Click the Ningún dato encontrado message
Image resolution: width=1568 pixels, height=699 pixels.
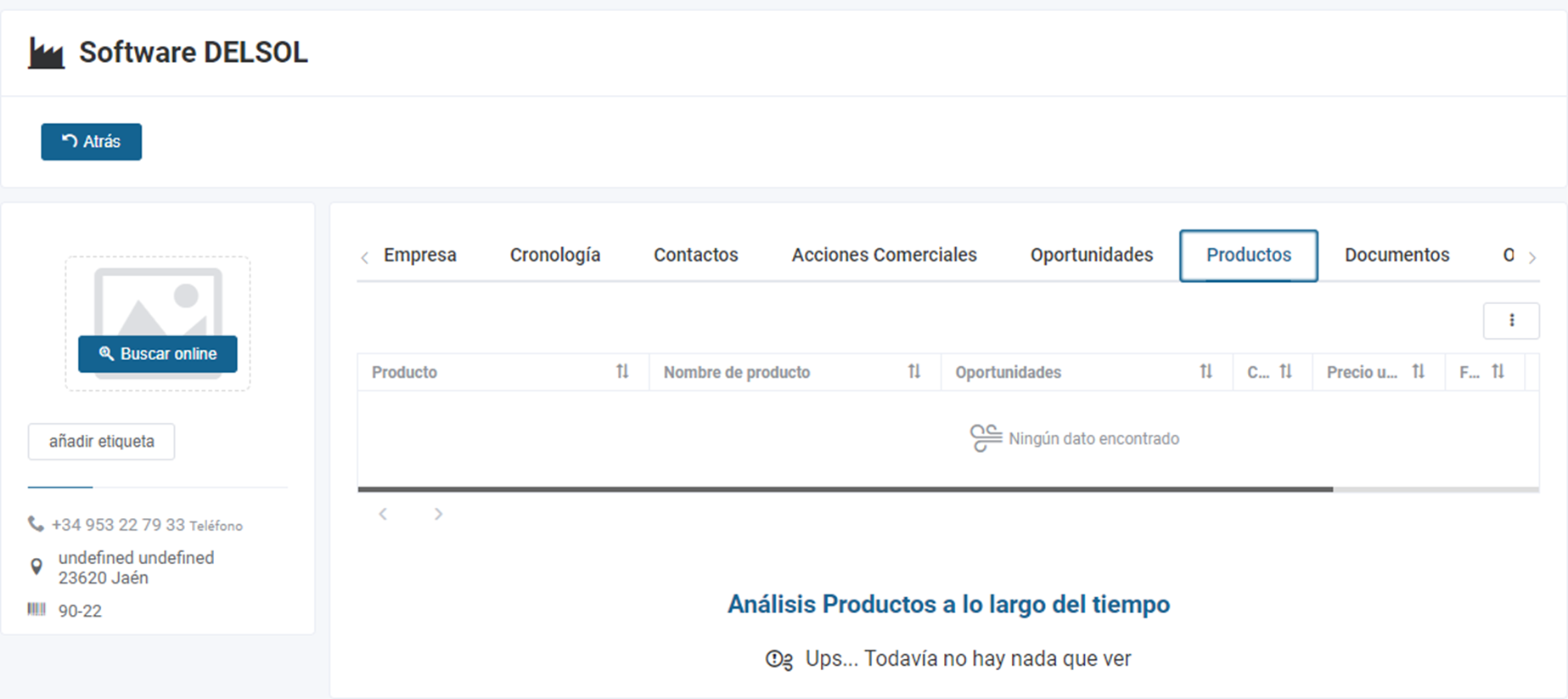point(1094,439)
